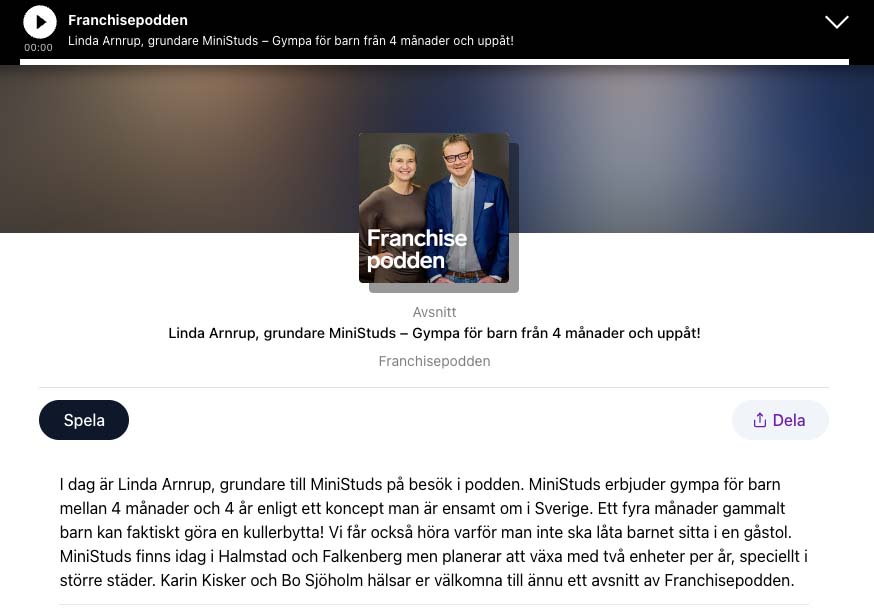This screenshot has height=609, width=874.
Task: Select the Linda Arnrup episode title heading
Action: (x=434, y=333)
